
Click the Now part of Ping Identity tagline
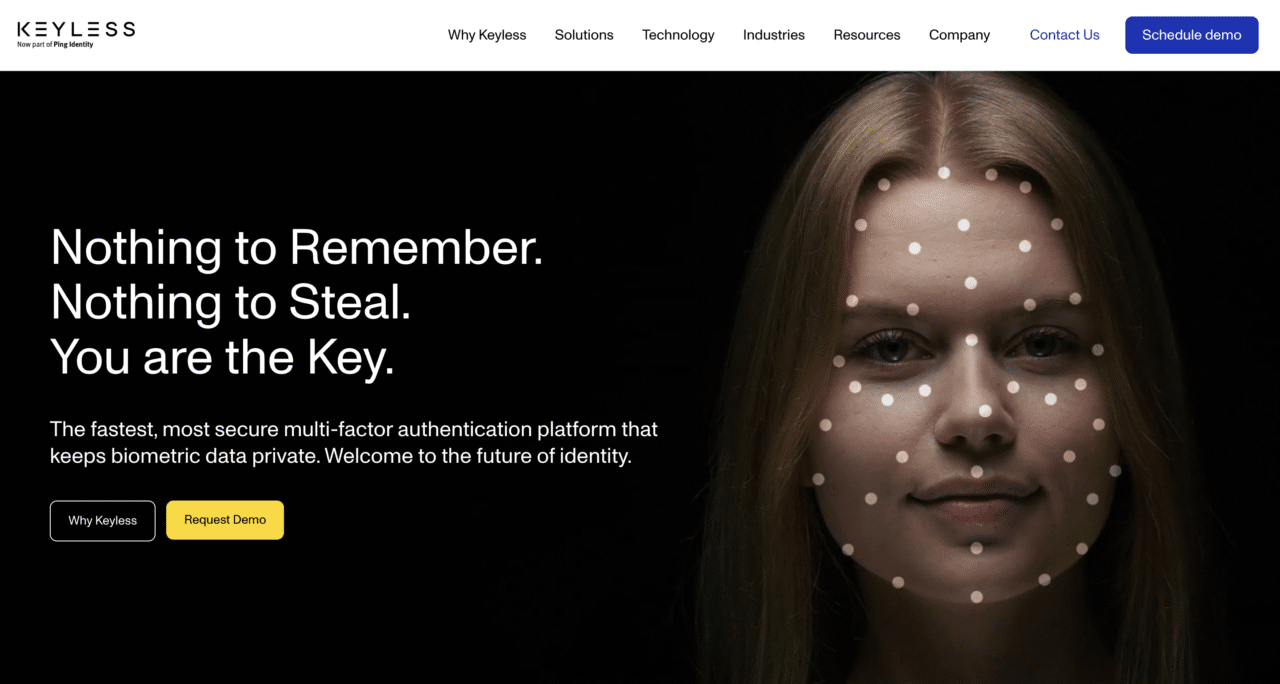(x=55, y=44)
